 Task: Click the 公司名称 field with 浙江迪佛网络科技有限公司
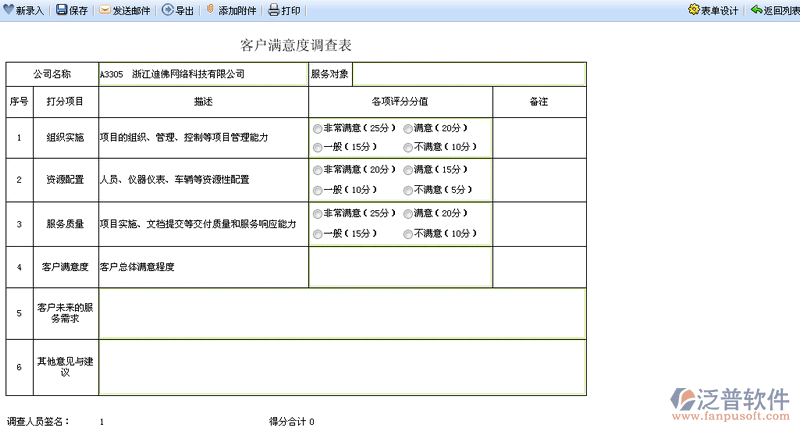pyautogui.click(x=202, y=75)
